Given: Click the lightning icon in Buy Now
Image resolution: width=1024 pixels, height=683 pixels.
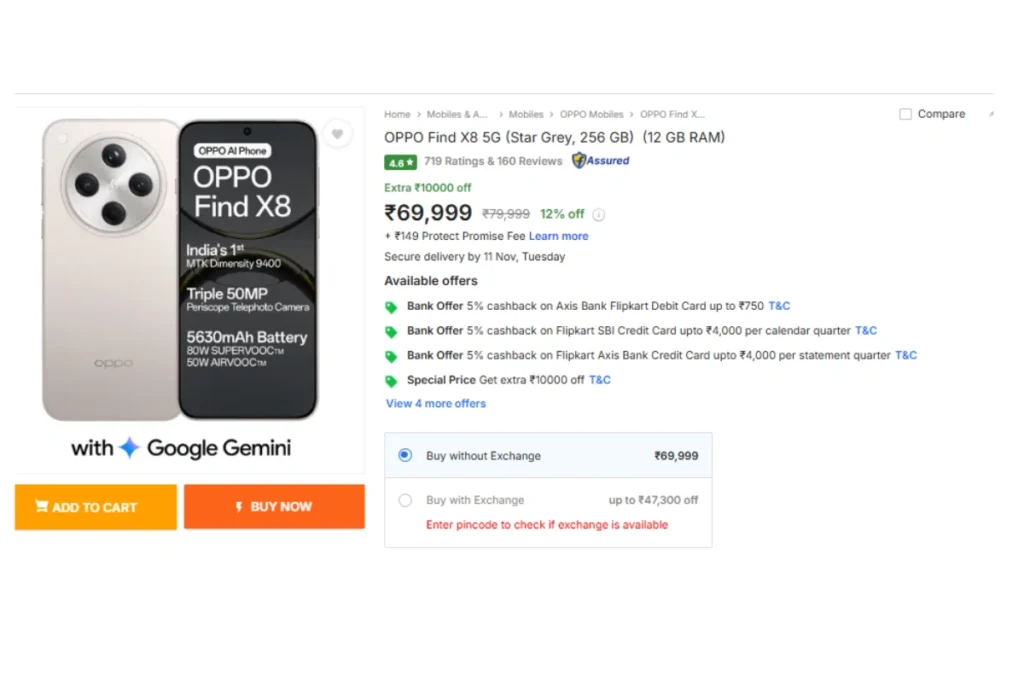Looking at the screenshot, I should pos(239,507).
